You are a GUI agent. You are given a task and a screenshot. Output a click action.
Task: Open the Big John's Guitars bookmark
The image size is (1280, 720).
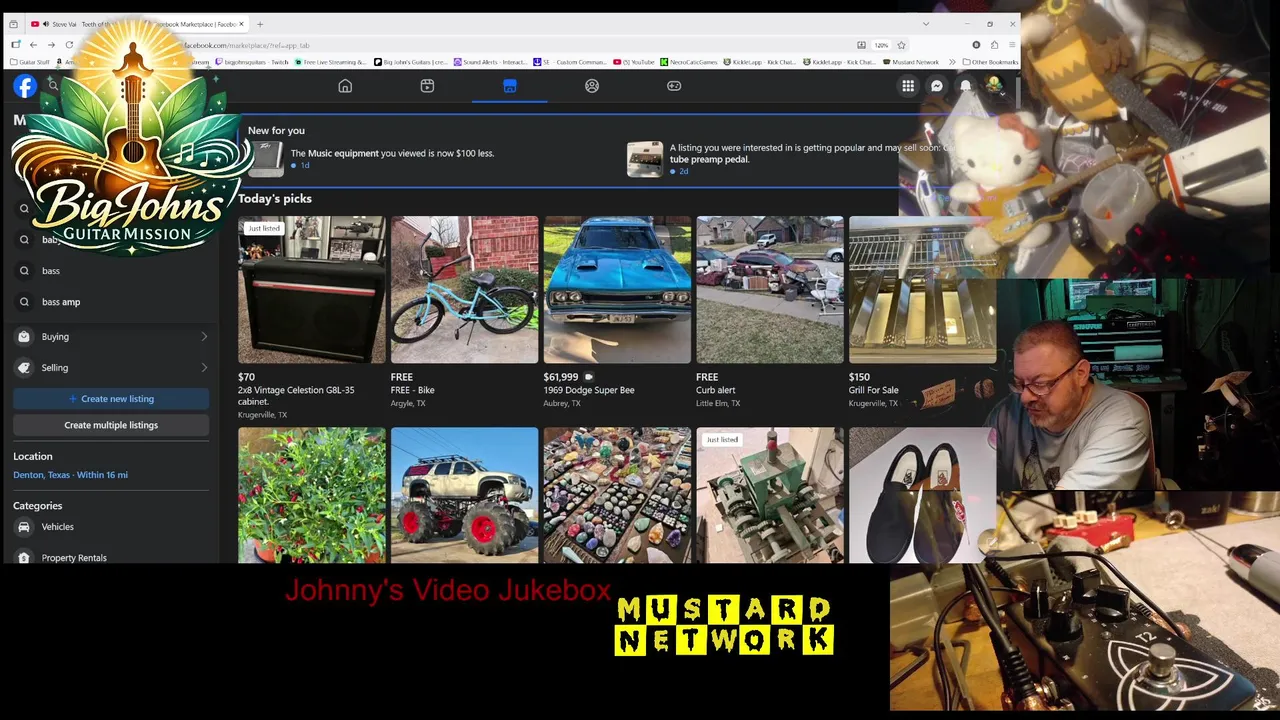(x=411, y=62)
